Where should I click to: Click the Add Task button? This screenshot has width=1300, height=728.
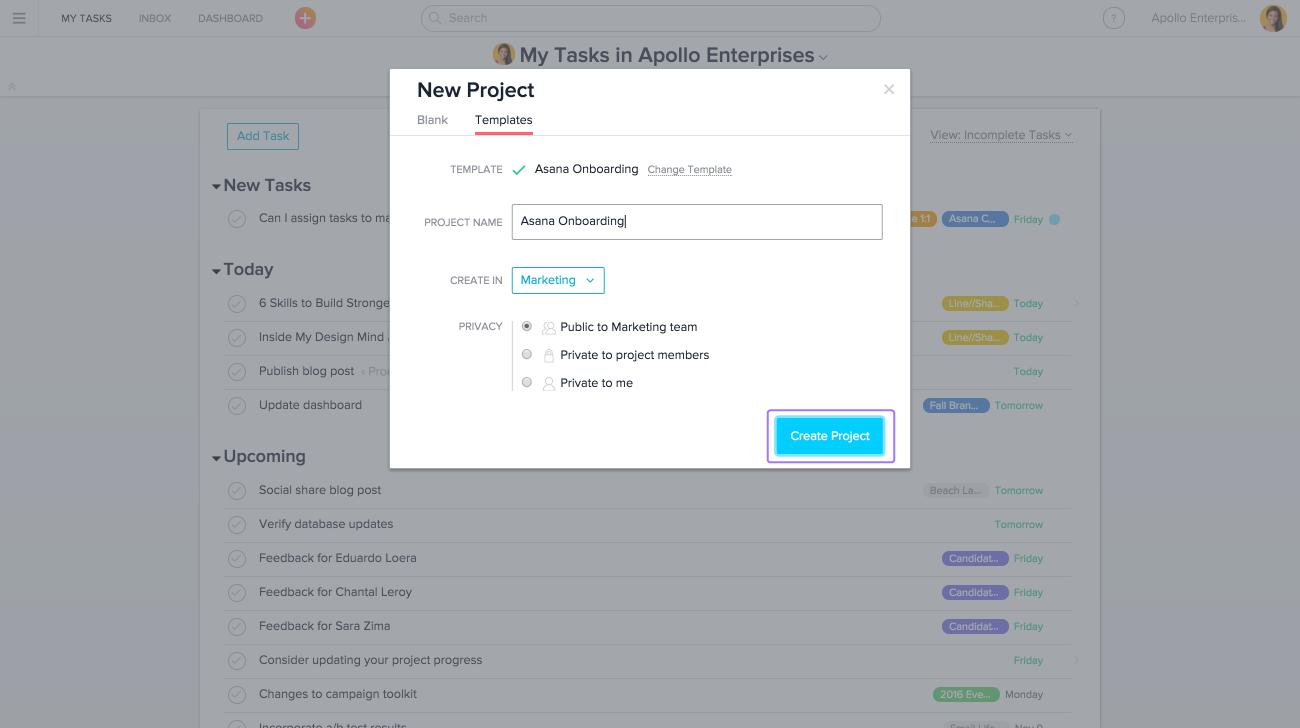coord(263,136)
